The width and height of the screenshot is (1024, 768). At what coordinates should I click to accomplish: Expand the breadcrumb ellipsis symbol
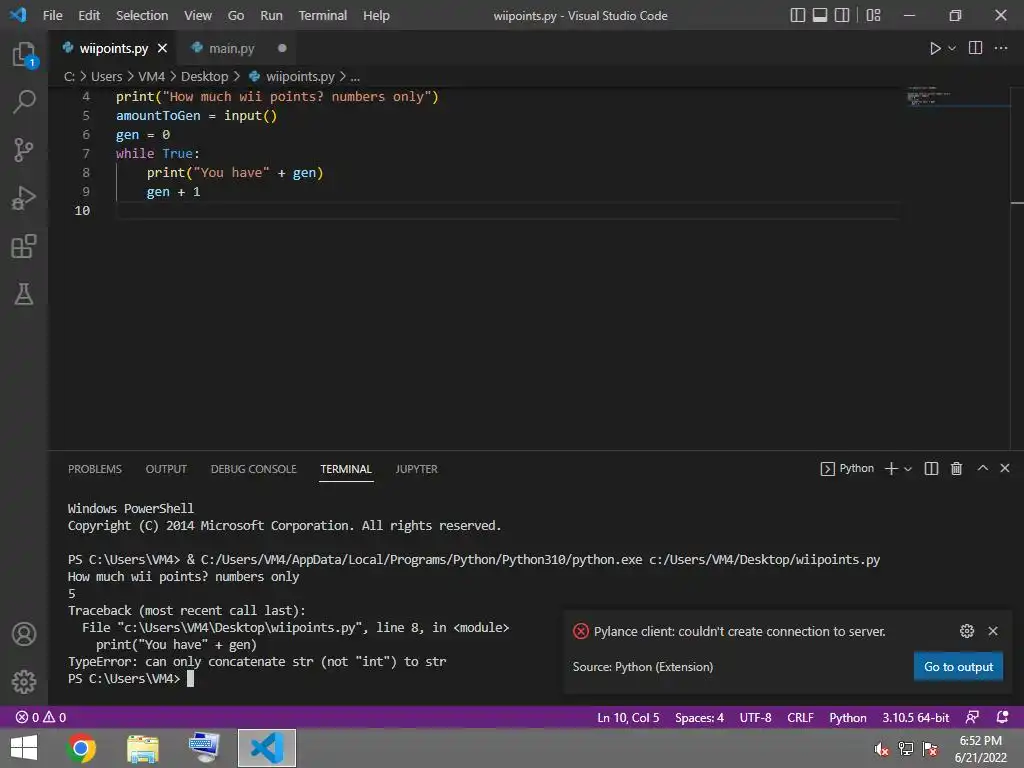355,76
